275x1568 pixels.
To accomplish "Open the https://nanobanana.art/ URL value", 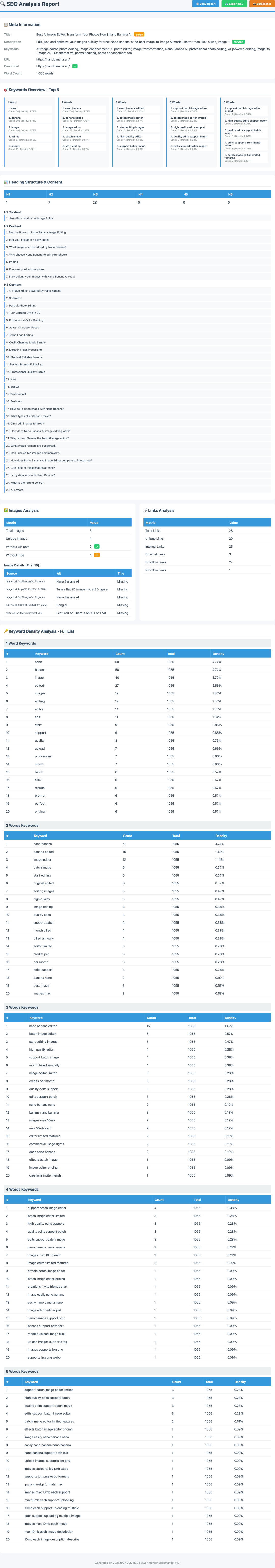I will pos(53,60).
